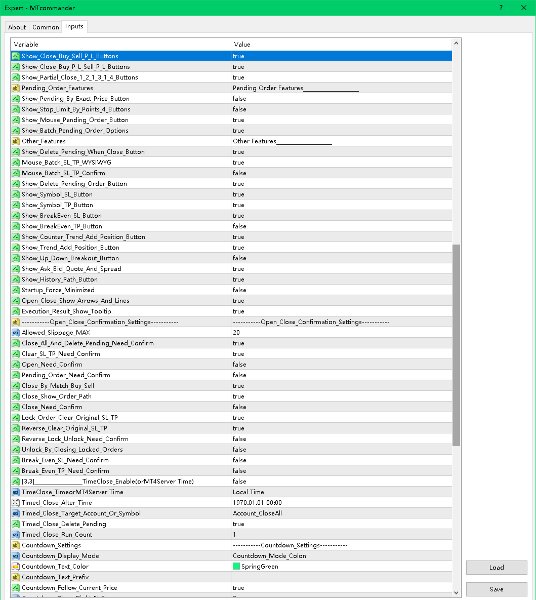The image size is (536, 600).
Task: Click the icon beside Close_Need_Confirm
Action: click(x=16, y=407)
